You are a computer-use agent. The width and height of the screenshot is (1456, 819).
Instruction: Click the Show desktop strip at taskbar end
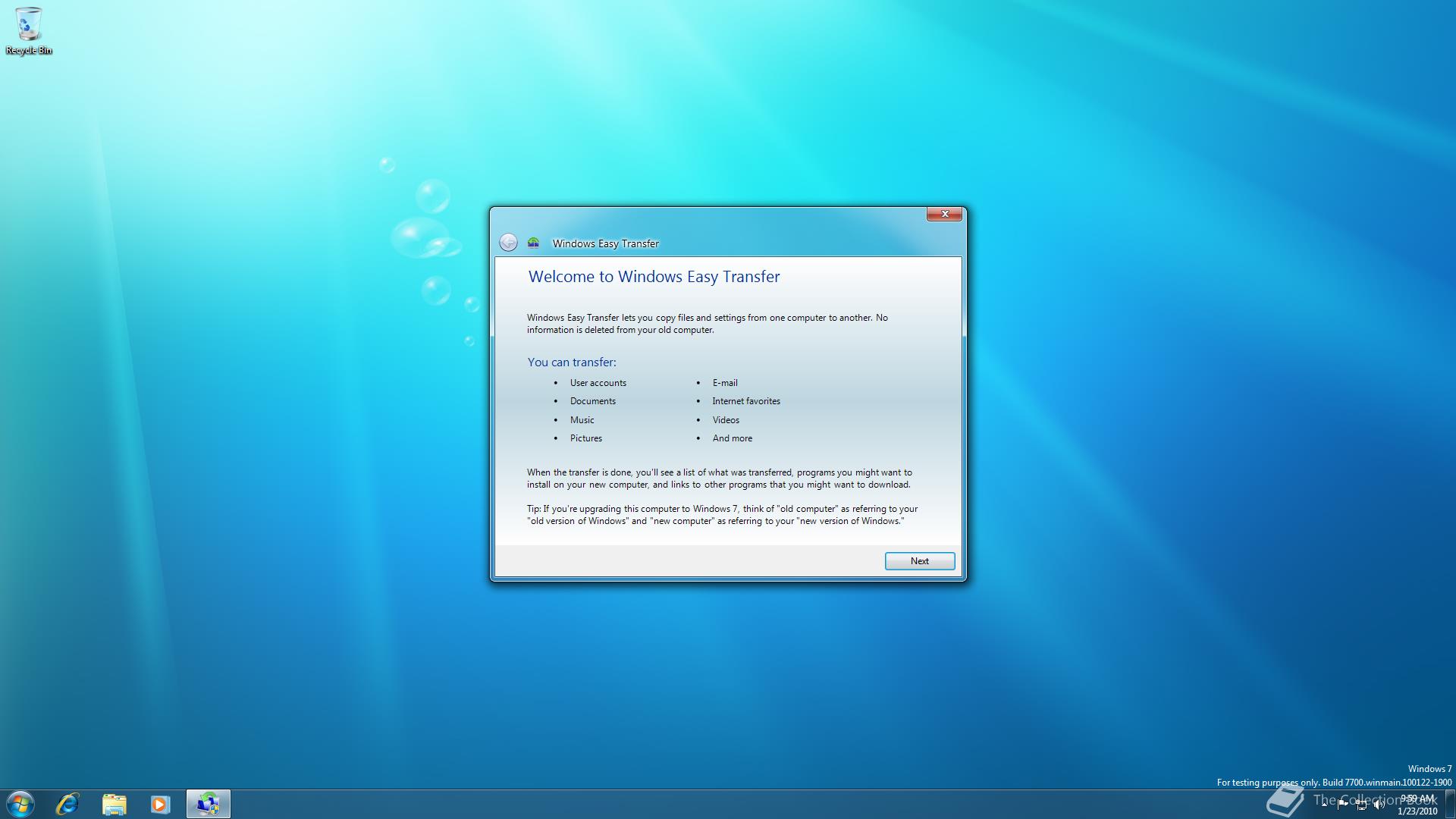[1451, 802]
